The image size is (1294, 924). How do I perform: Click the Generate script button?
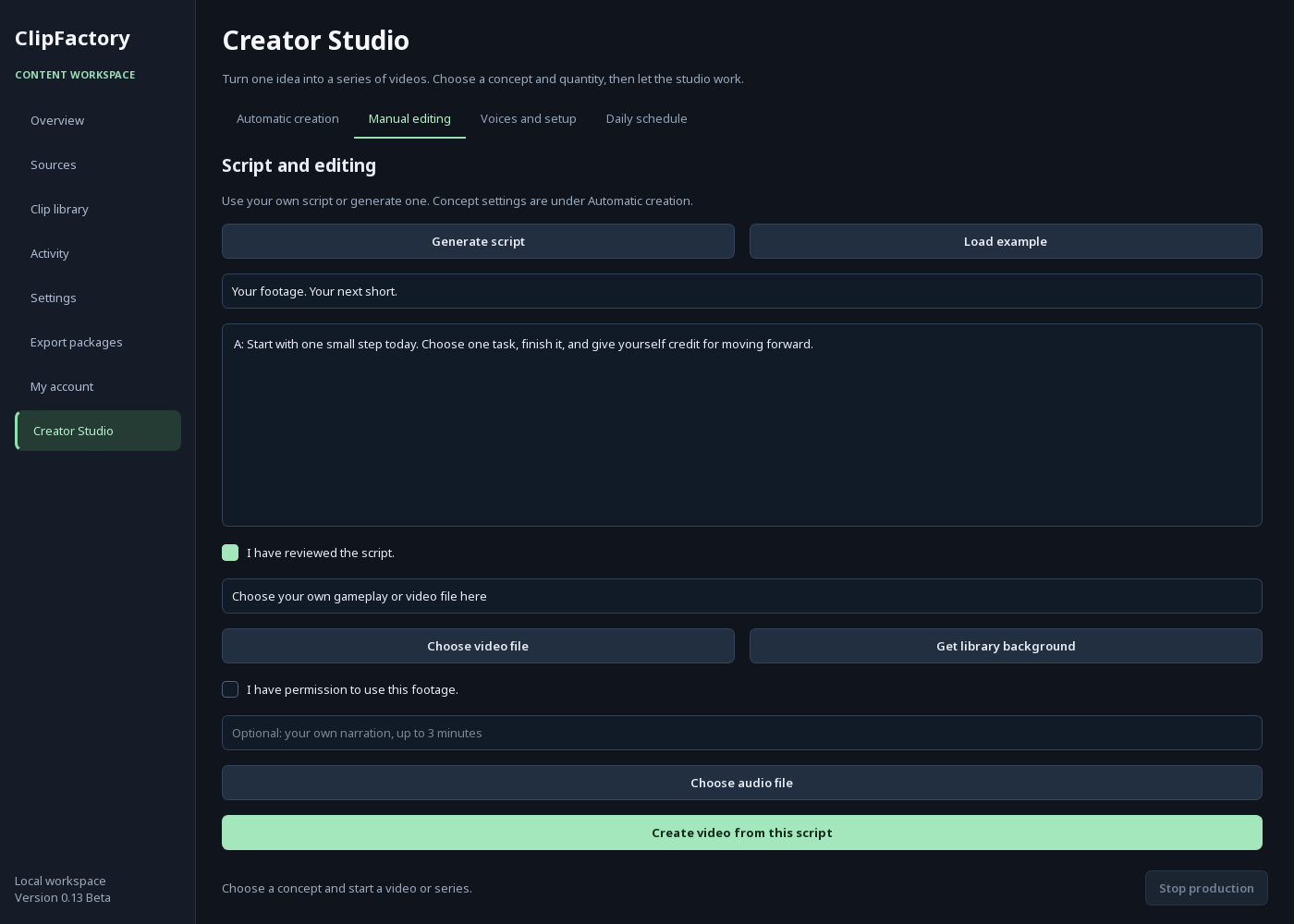(x=478, y=241)
